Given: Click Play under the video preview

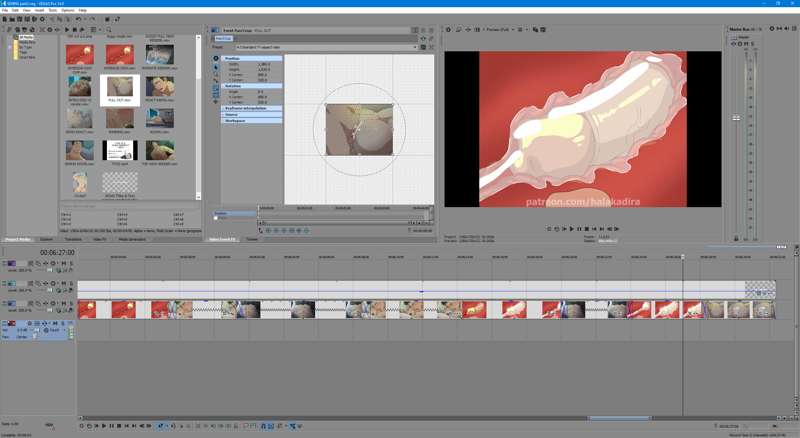Looking at the screenshot, I should tap(571, 229).
